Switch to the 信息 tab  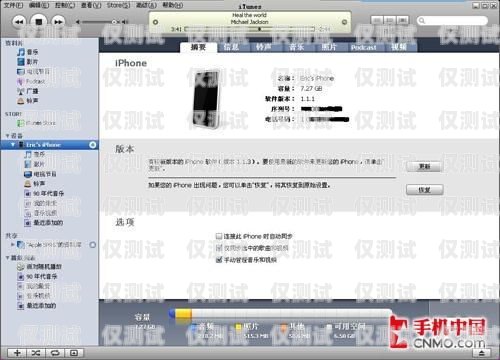231,47
